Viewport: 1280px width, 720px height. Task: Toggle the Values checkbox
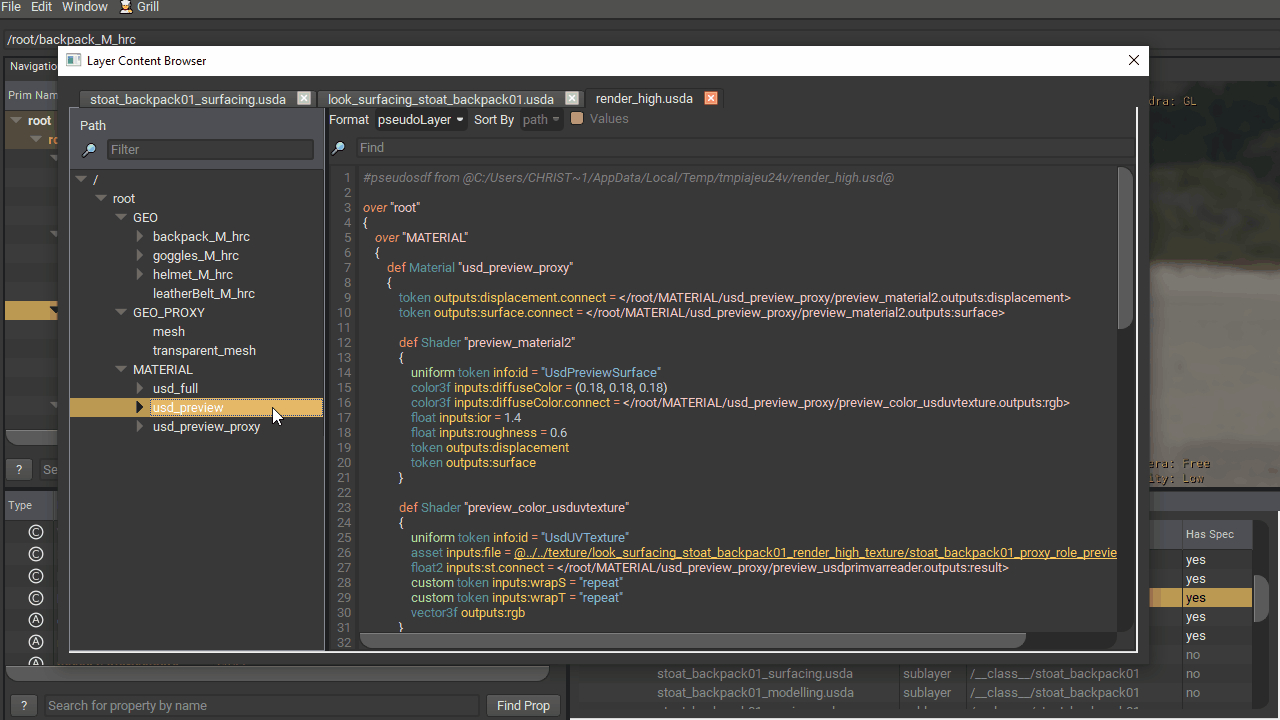tap(577, 119)
